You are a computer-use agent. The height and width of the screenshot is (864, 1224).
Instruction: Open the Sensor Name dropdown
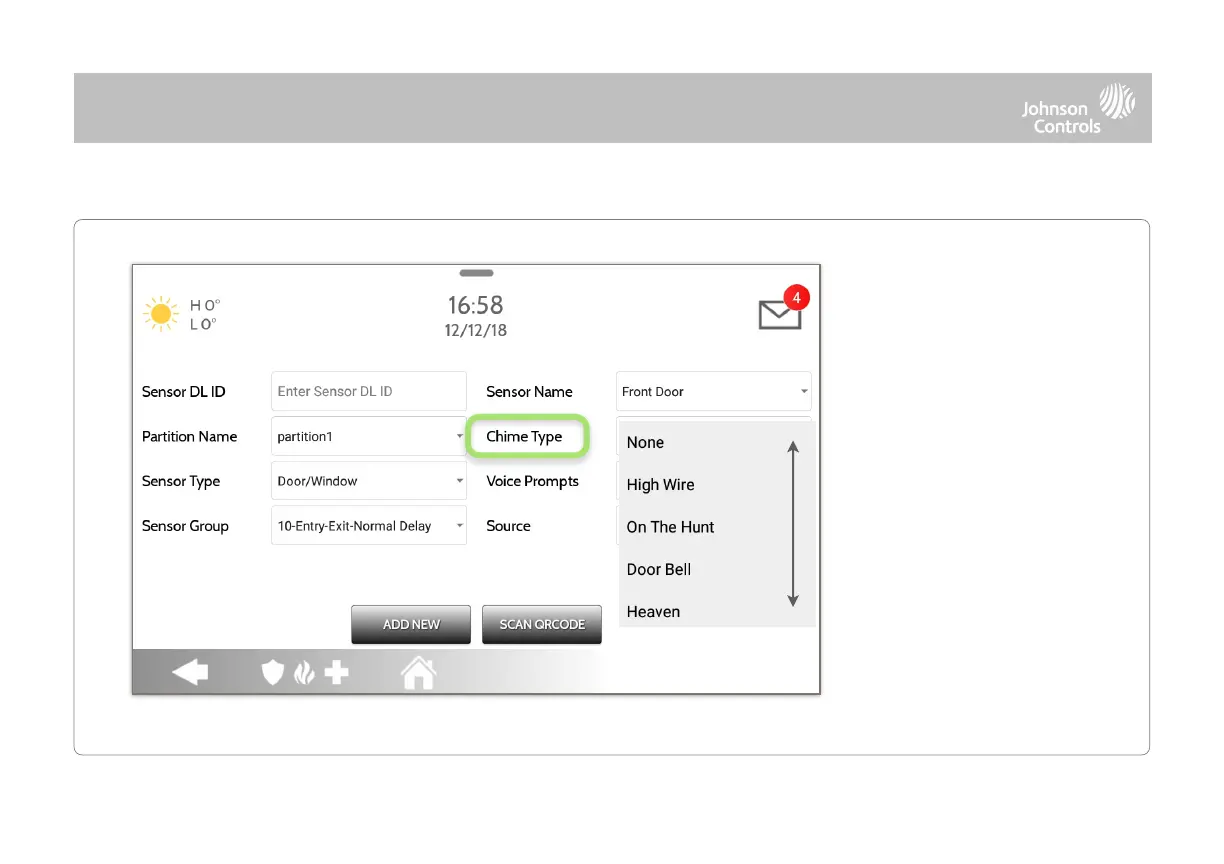point(713,392)
